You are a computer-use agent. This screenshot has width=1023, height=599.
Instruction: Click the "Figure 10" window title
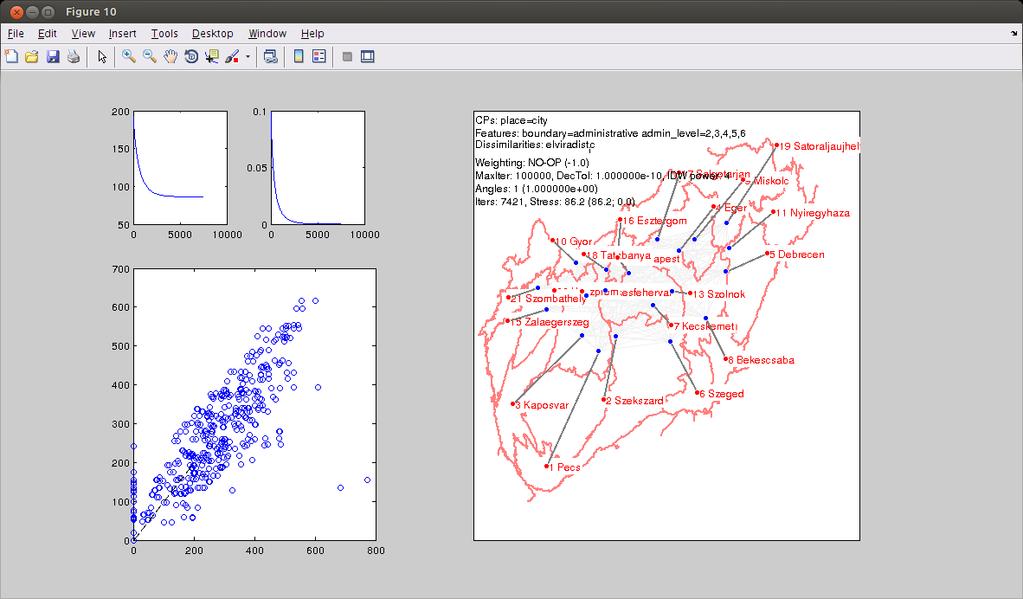click(91, 12)
